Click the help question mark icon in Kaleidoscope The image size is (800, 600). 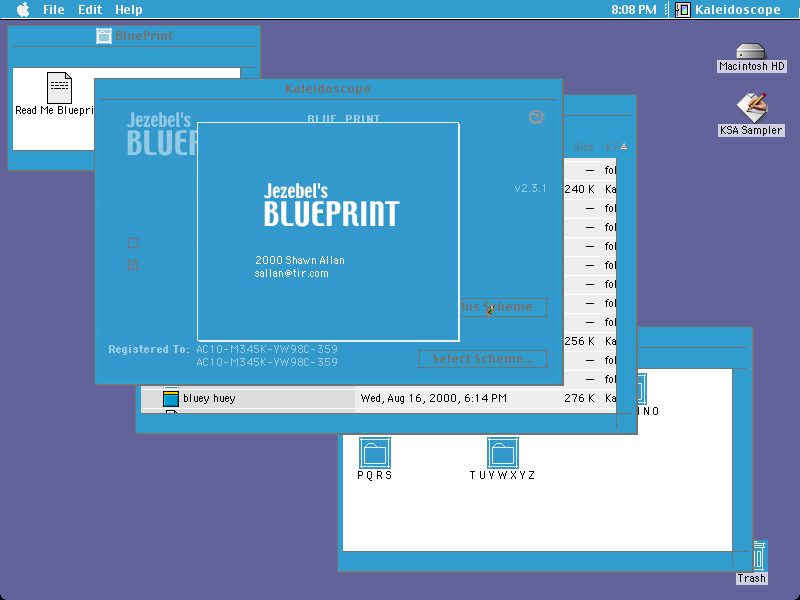(x=536, y=117)
